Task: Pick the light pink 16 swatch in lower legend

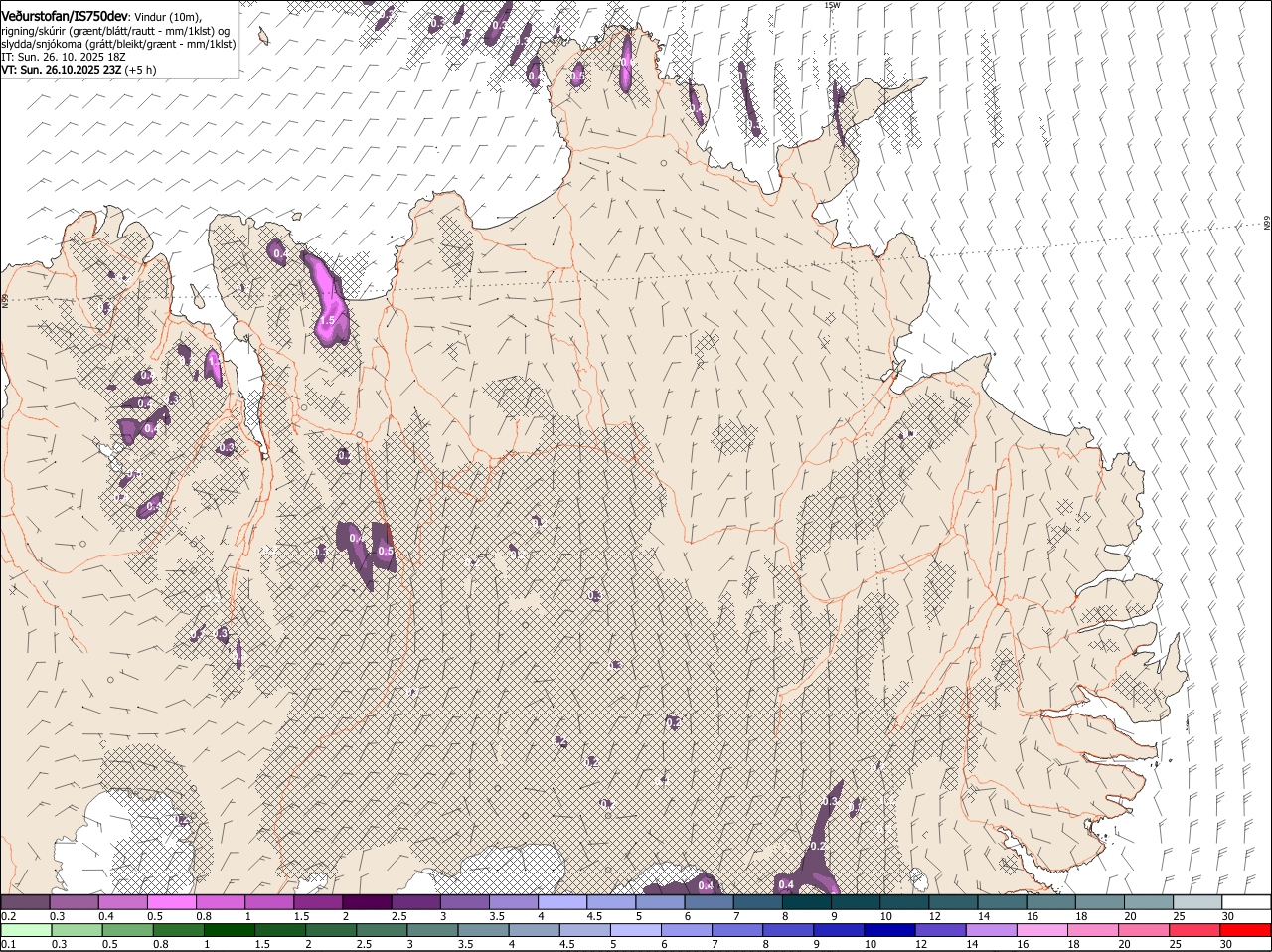Action: tap(1042, 931)
